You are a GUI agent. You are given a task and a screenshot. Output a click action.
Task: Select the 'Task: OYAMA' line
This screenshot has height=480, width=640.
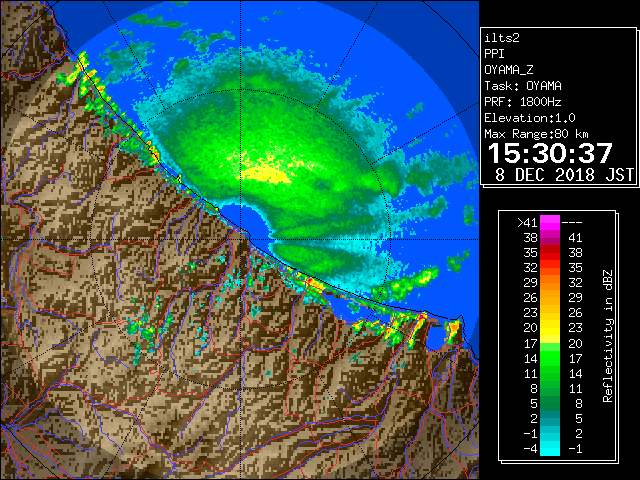[x=523, y=86]
